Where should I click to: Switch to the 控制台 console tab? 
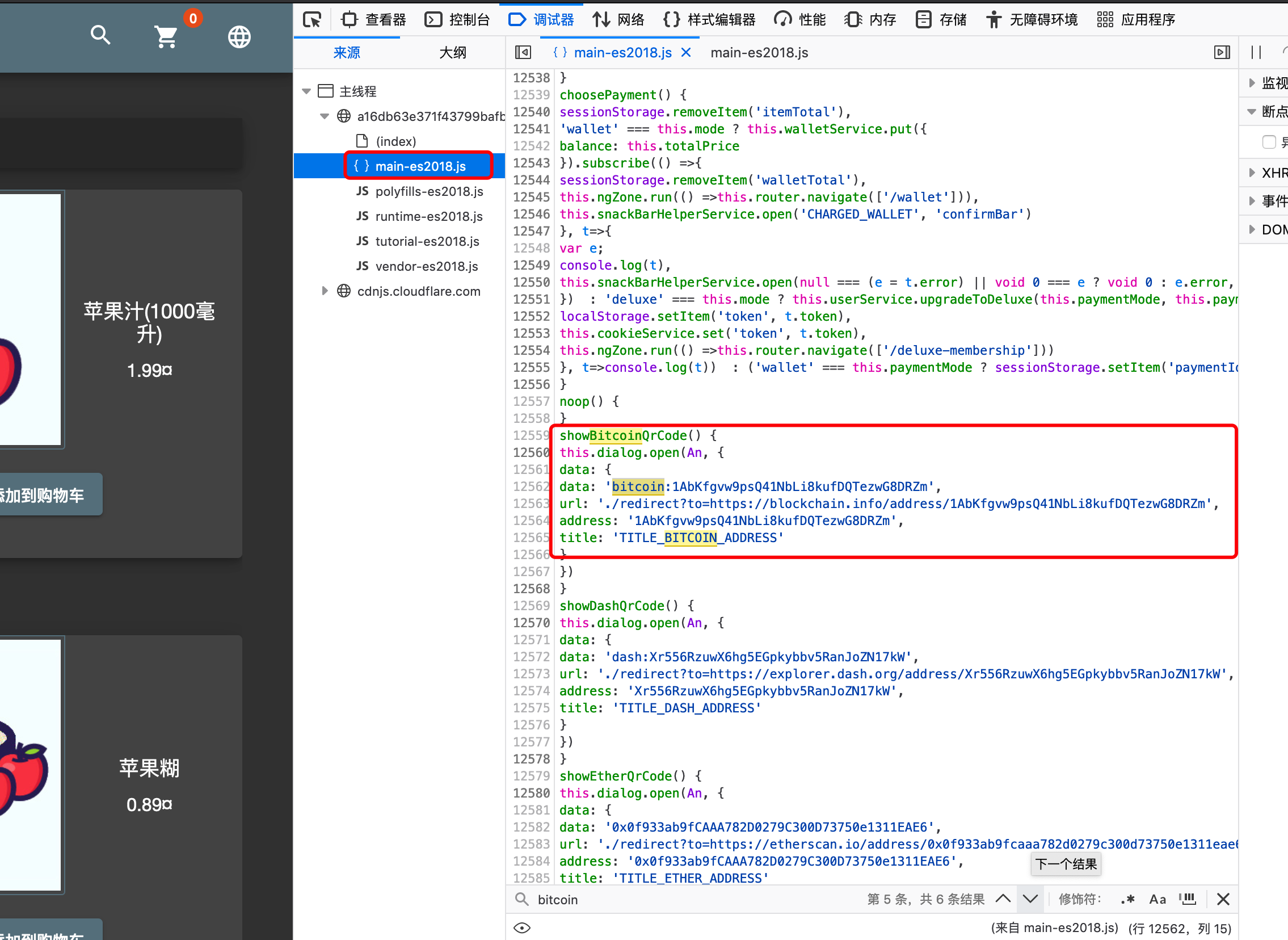pos(457,20)
